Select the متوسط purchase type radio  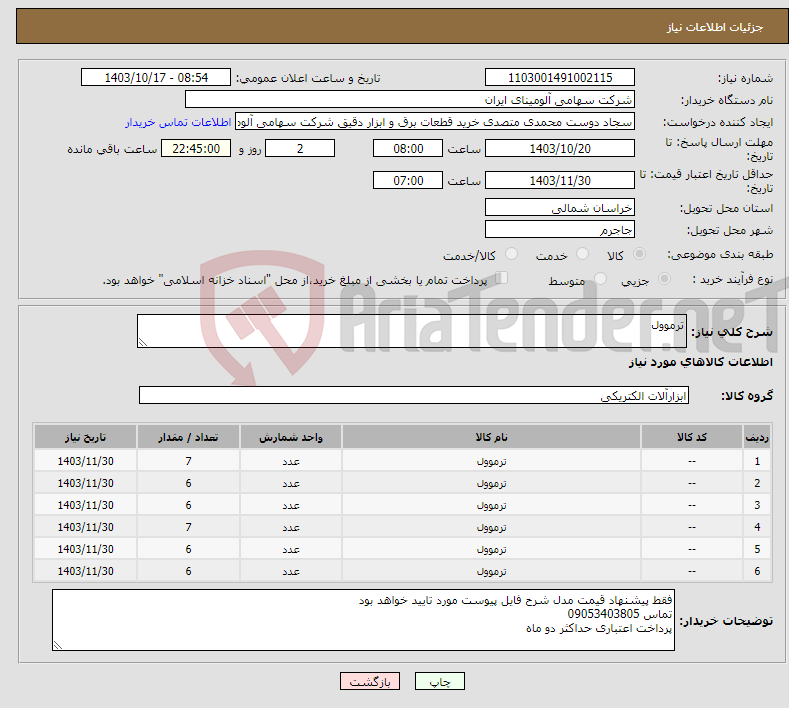tap(600, 279)
